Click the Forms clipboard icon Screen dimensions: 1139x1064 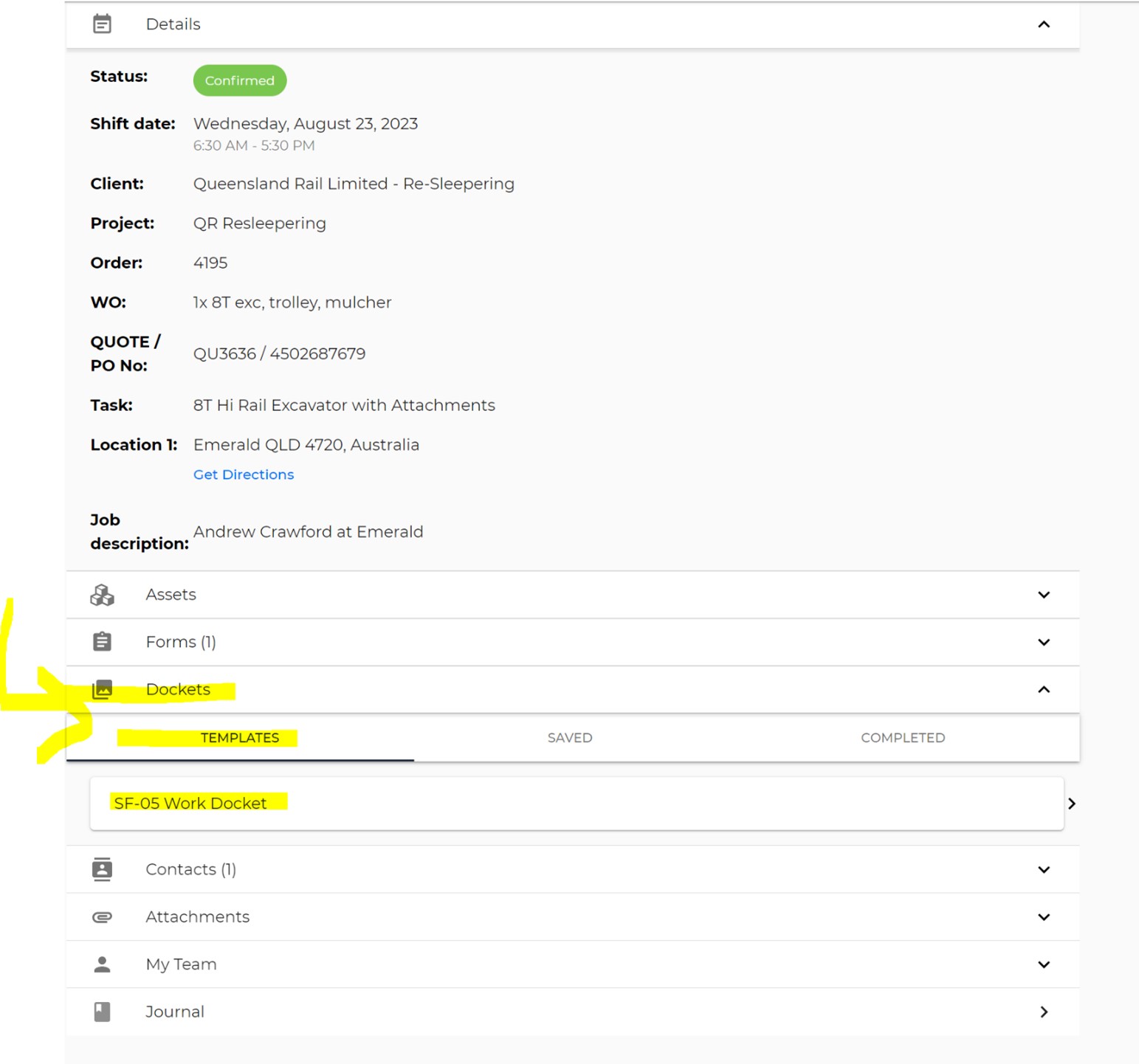tap(102, 642)
